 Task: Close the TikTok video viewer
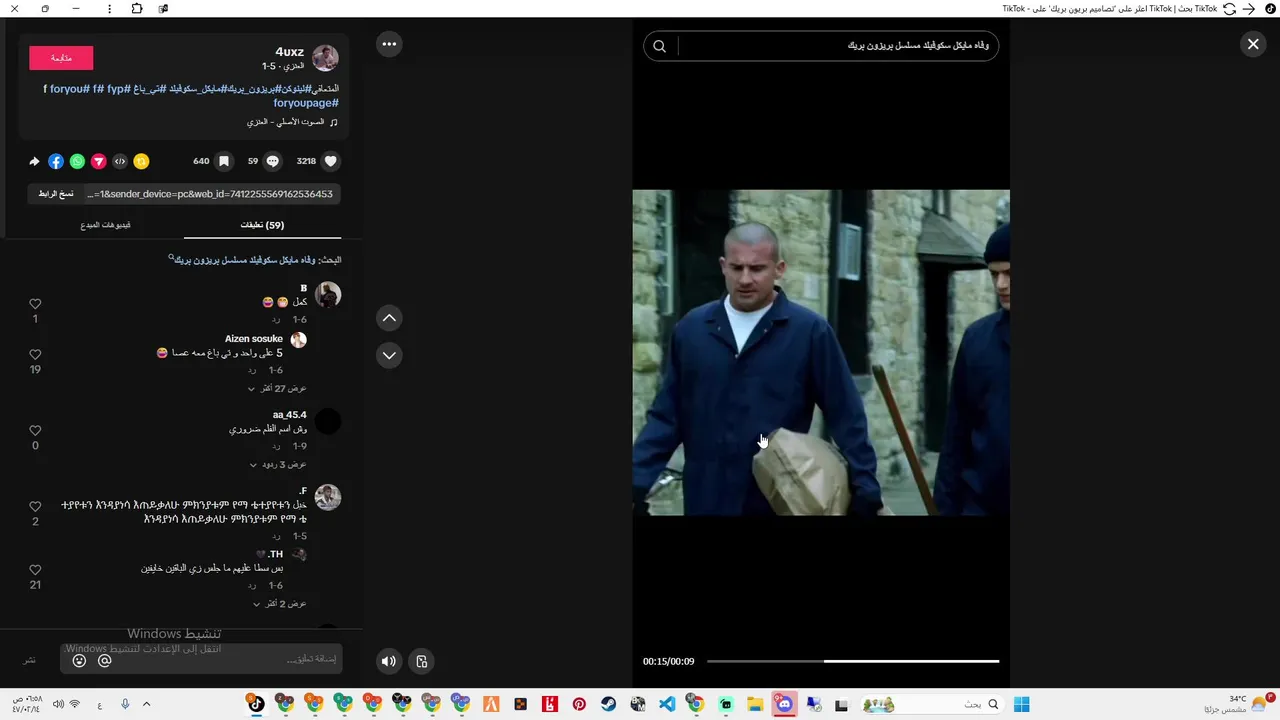click(x=1253, y=44)
